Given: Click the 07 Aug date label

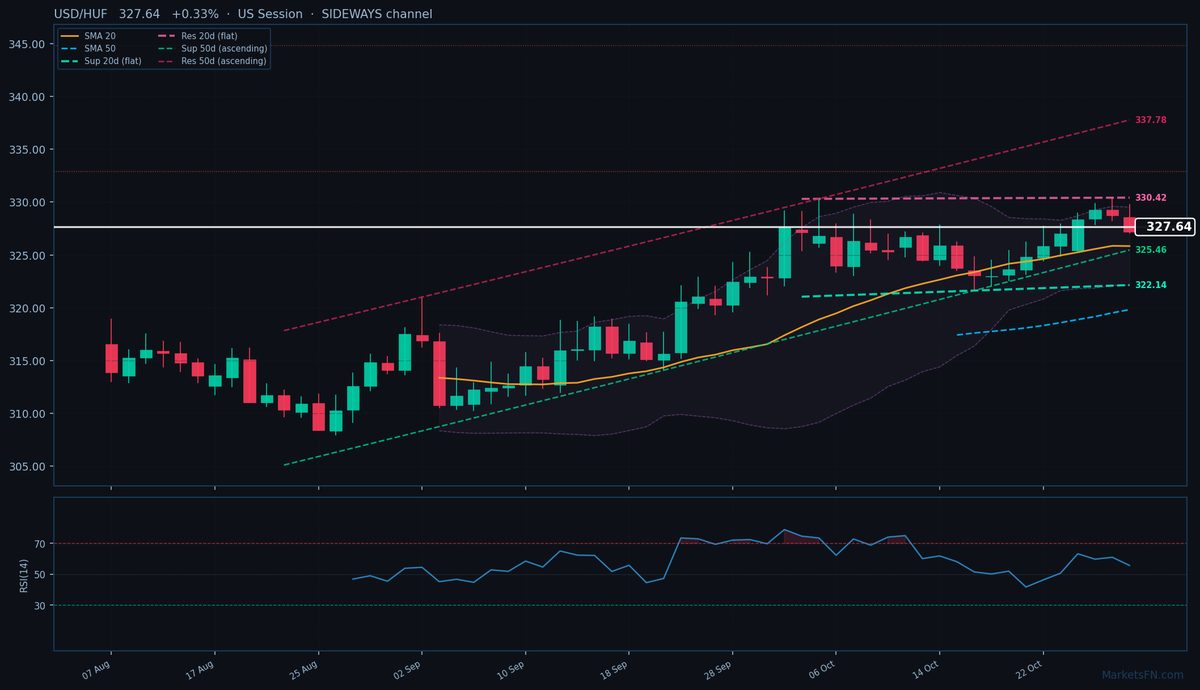Looking at the screenshot, I should (x=96, y=668).
